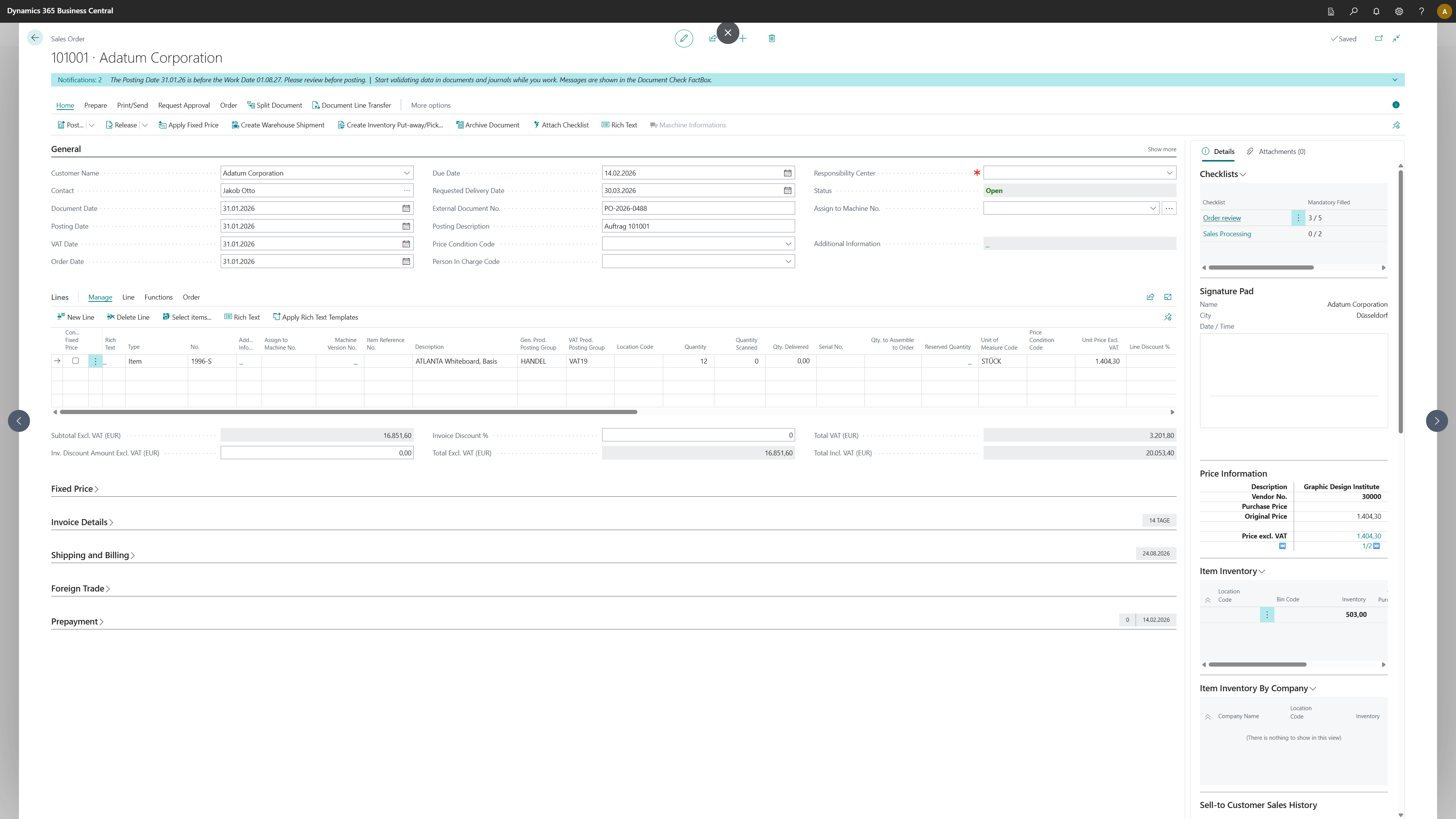The width and height of the screenshot is (1456, 819).
Task: Open the settings gear icon
Action: tap(1399, 11)
